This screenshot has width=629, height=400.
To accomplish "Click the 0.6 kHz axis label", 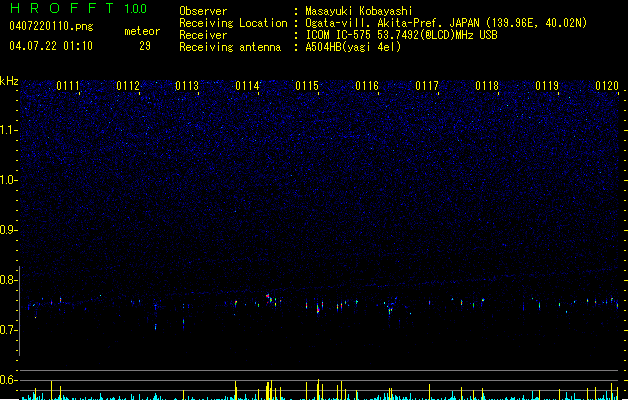I will pos(8,380).
